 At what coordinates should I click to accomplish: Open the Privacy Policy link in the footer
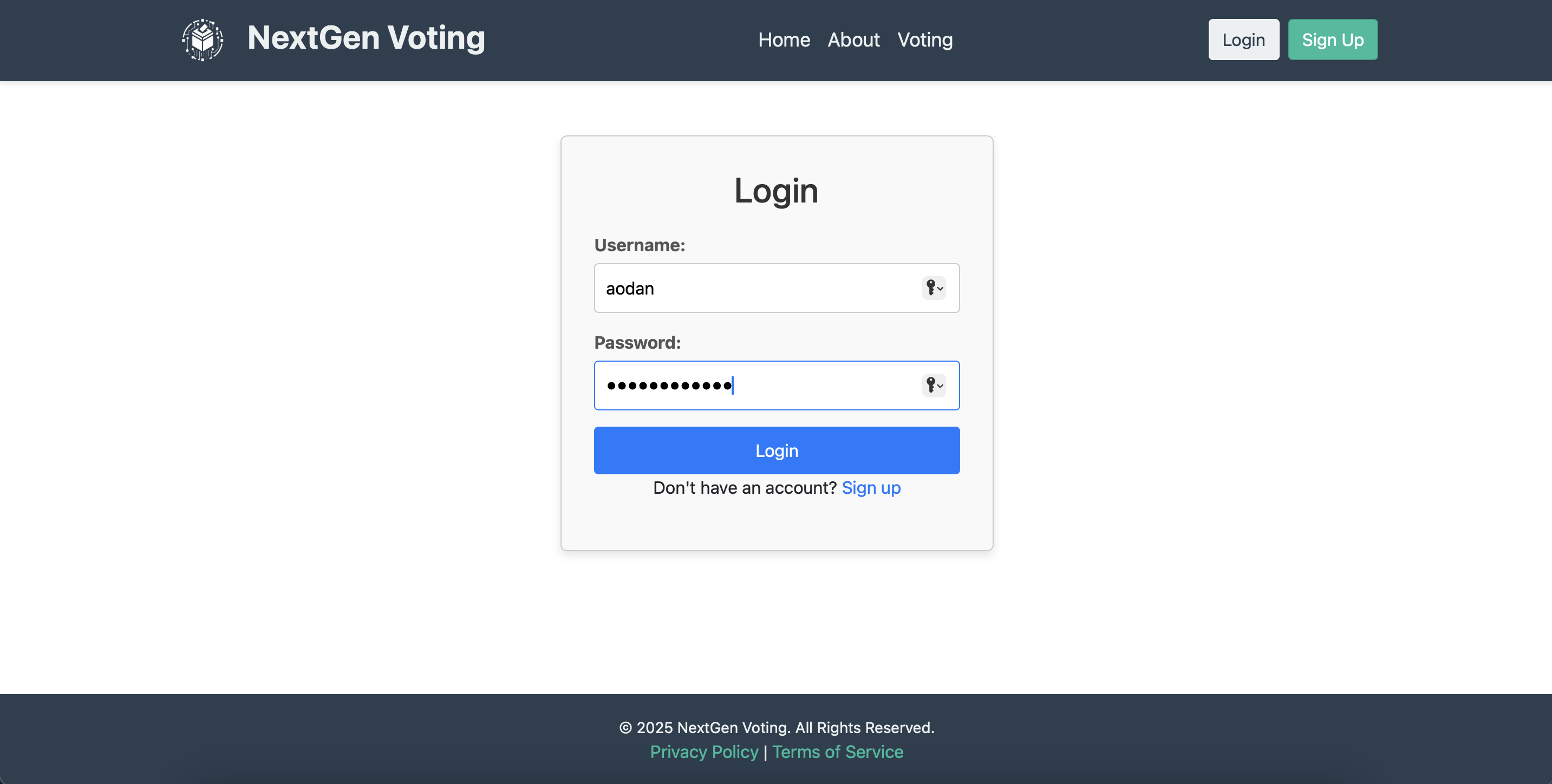[x=703, y=752]
